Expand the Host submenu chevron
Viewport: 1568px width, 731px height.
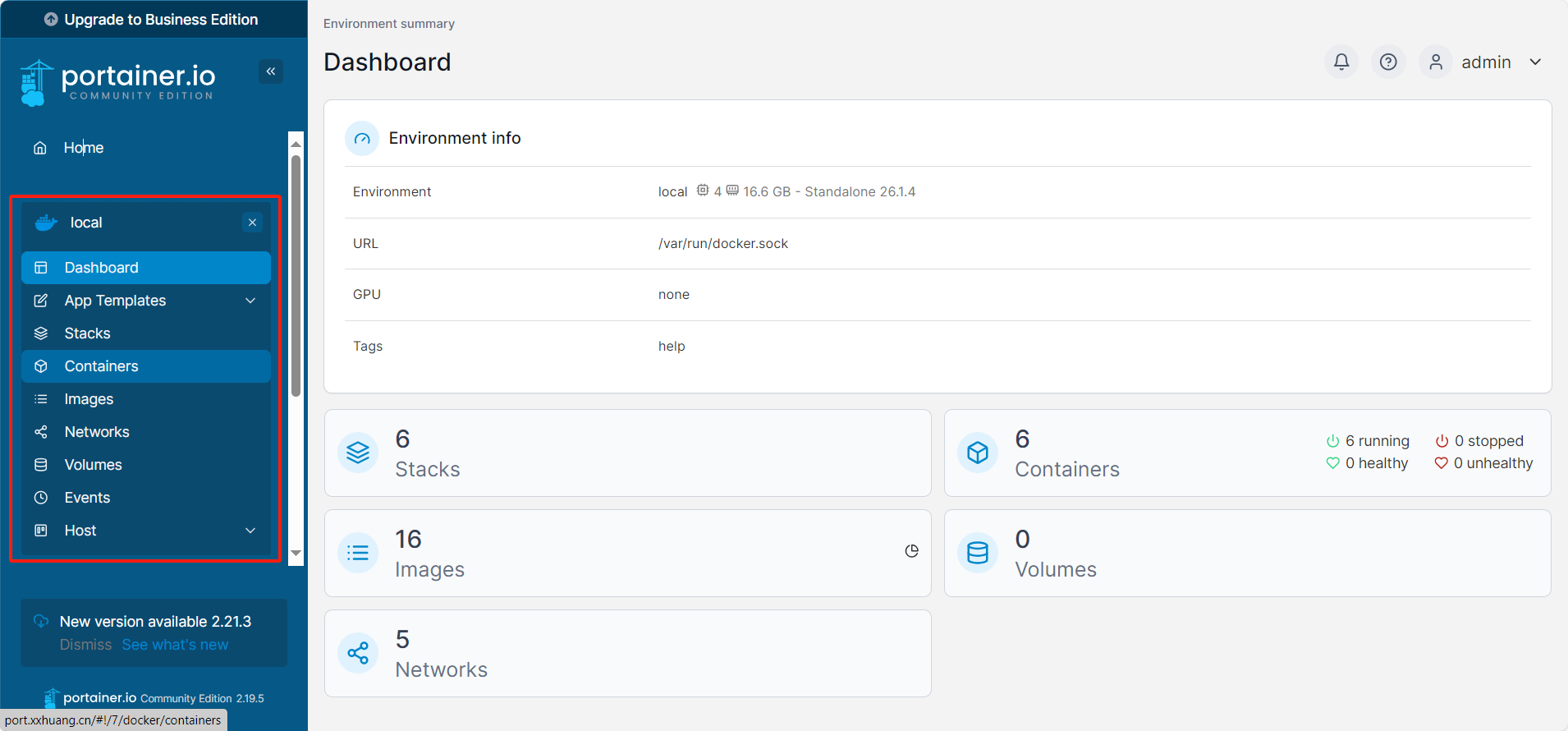coord(250,531)
